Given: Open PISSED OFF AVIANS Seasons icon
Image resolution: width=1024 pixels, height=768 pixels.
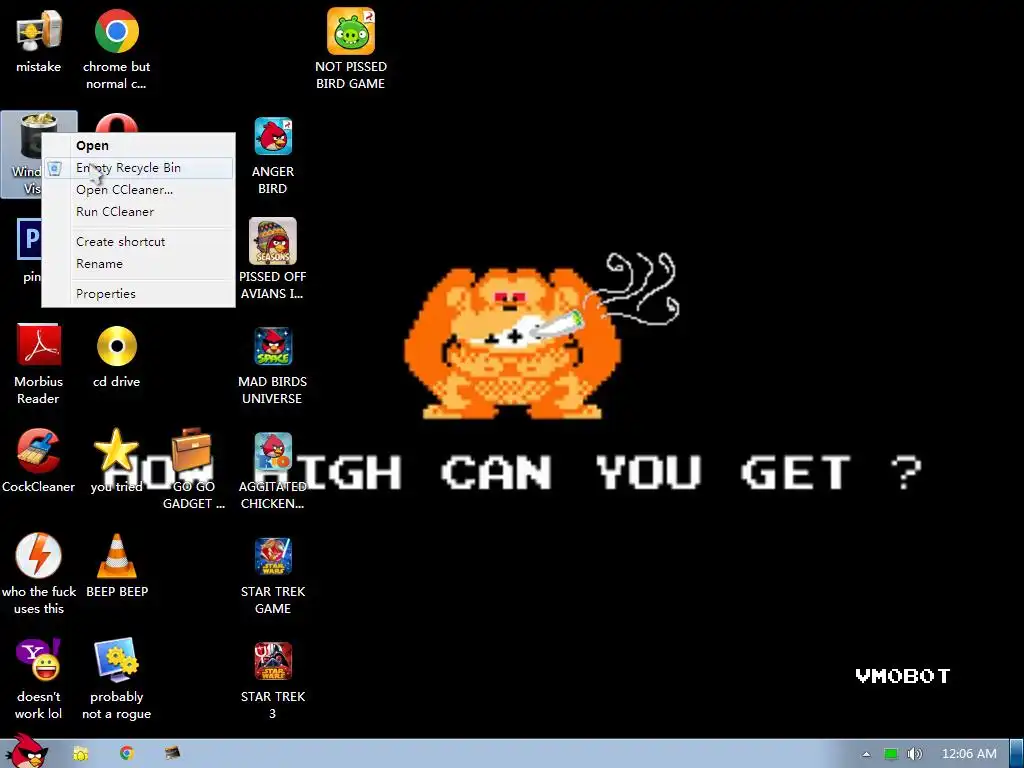Looking at the screenshot, I should (273, 241).
